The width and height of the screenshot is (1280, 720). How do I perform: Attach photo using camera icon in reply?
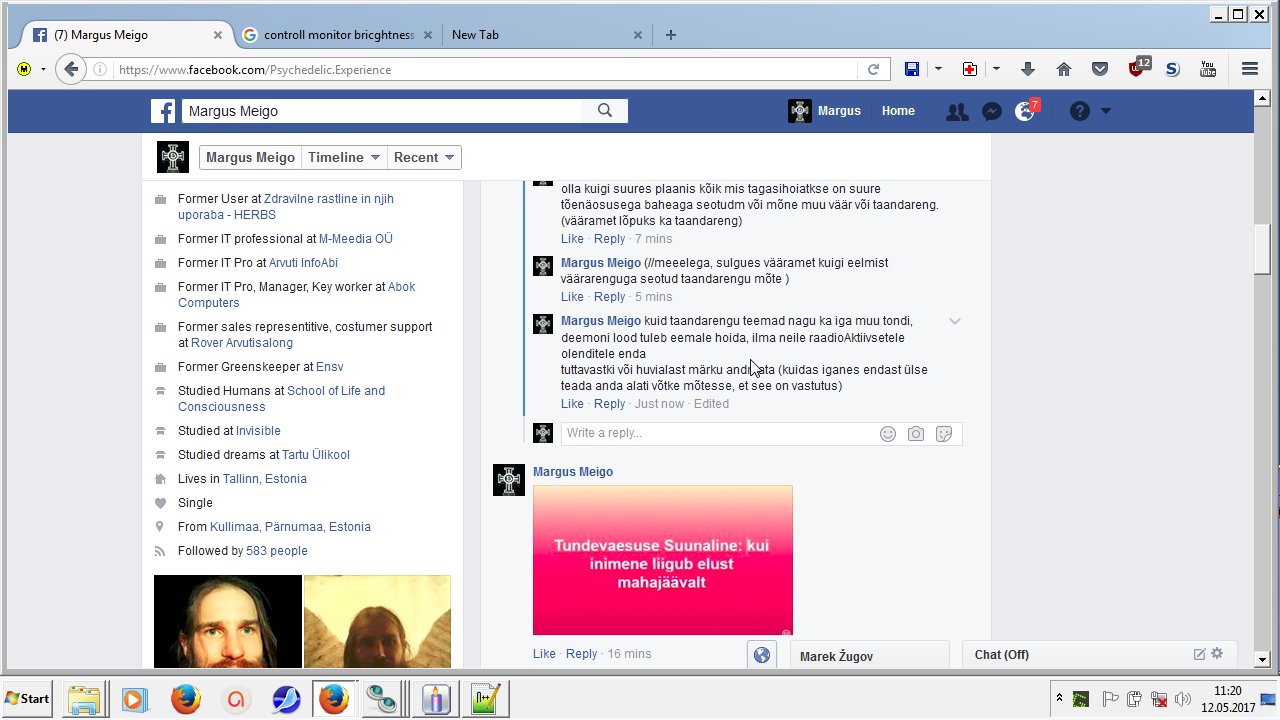point(916,433)
